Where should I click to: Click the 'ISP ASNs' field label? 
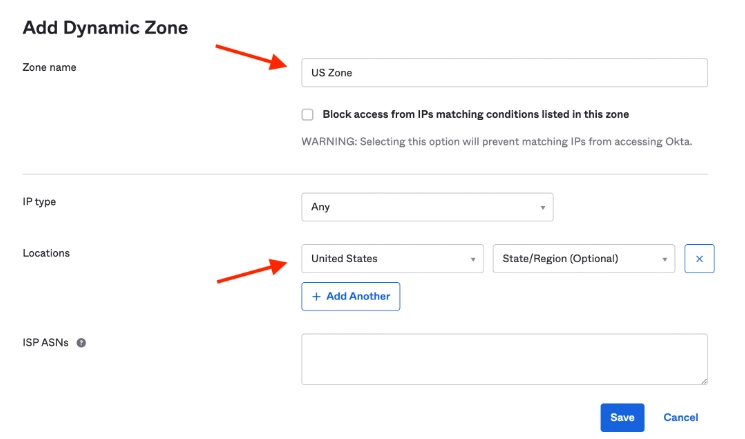click(x=46, y=343)
